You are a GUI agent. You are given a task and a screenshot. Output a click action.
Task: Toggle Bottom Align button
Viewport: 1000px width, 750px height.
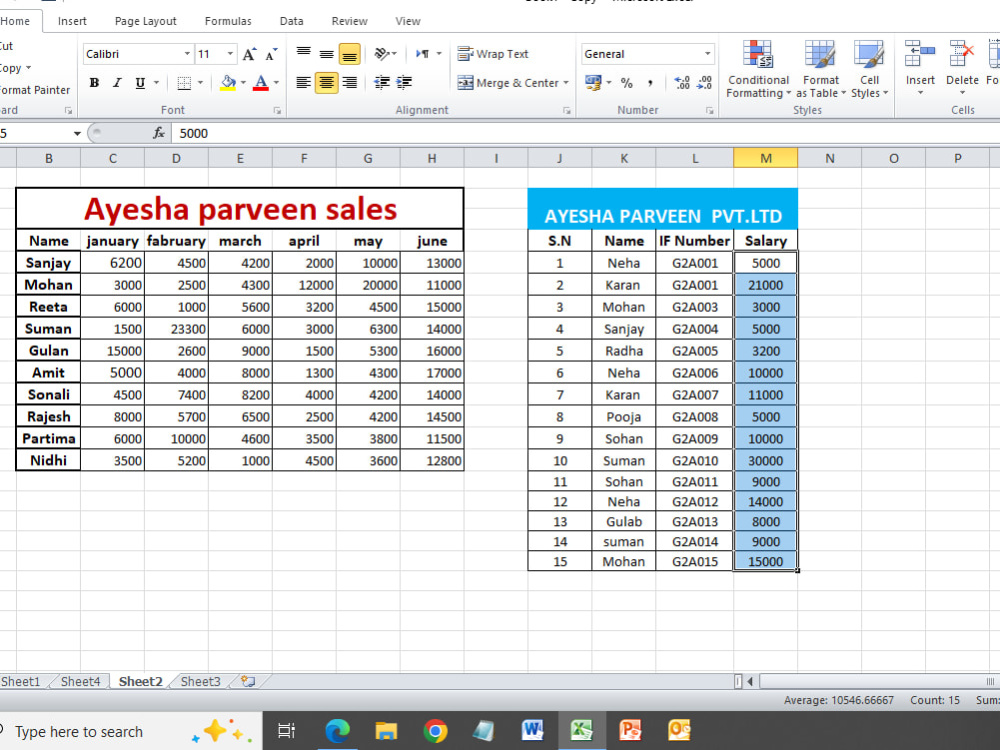coord(349,54)
